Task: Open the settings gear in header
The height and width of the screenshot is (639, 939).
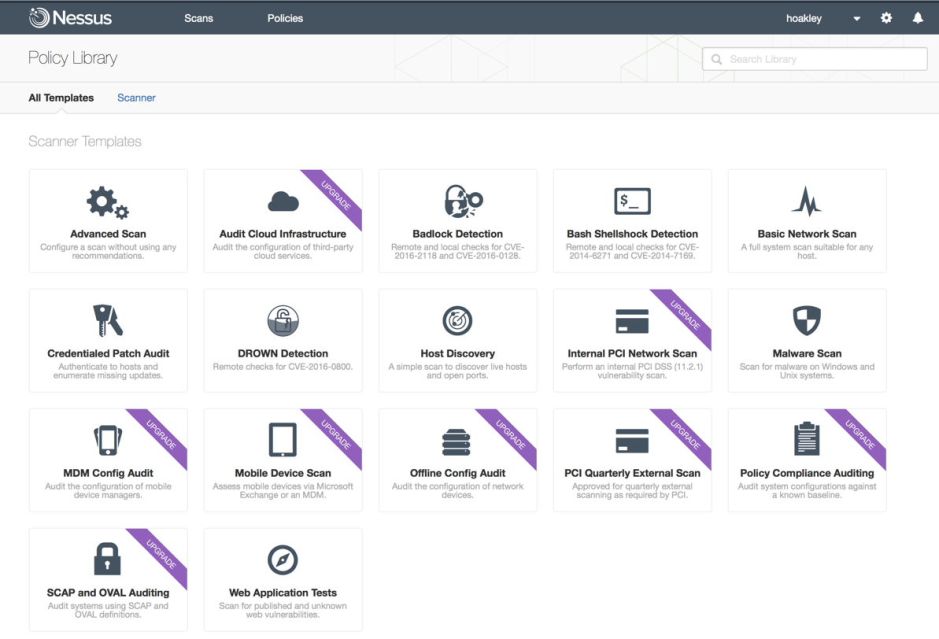Action: point(886,18)
